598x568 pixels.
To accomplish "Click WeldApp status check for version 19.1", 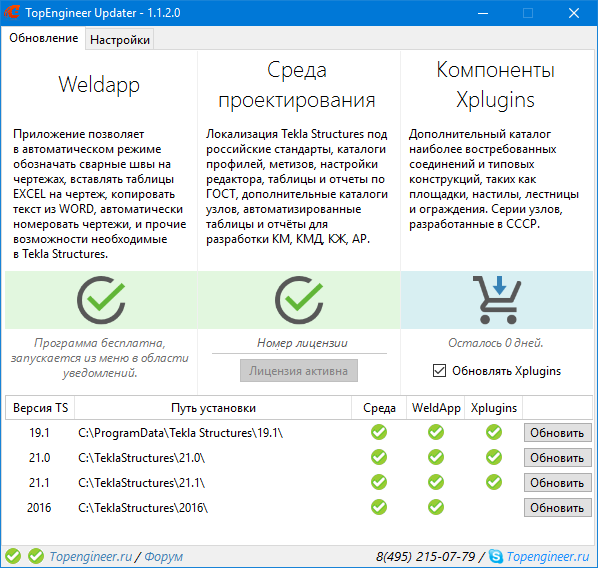I will coord(436,432).
